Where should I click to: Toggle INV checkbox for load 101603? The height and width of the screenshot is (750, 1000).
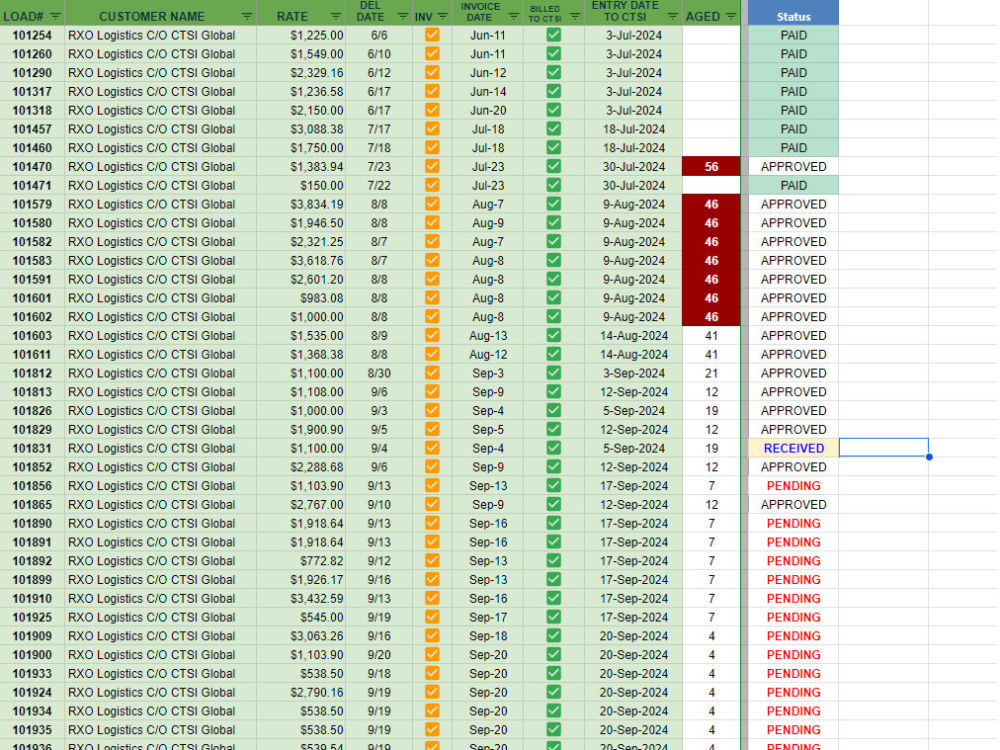(432, 335)
